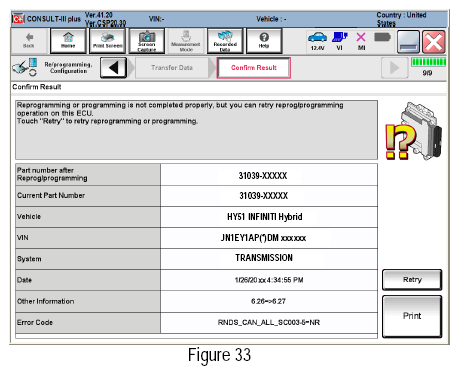Image resolution: width=459 pixels, height=375 pixels.
Task: Click the reprogramming not completed message box
Action: 196,130
